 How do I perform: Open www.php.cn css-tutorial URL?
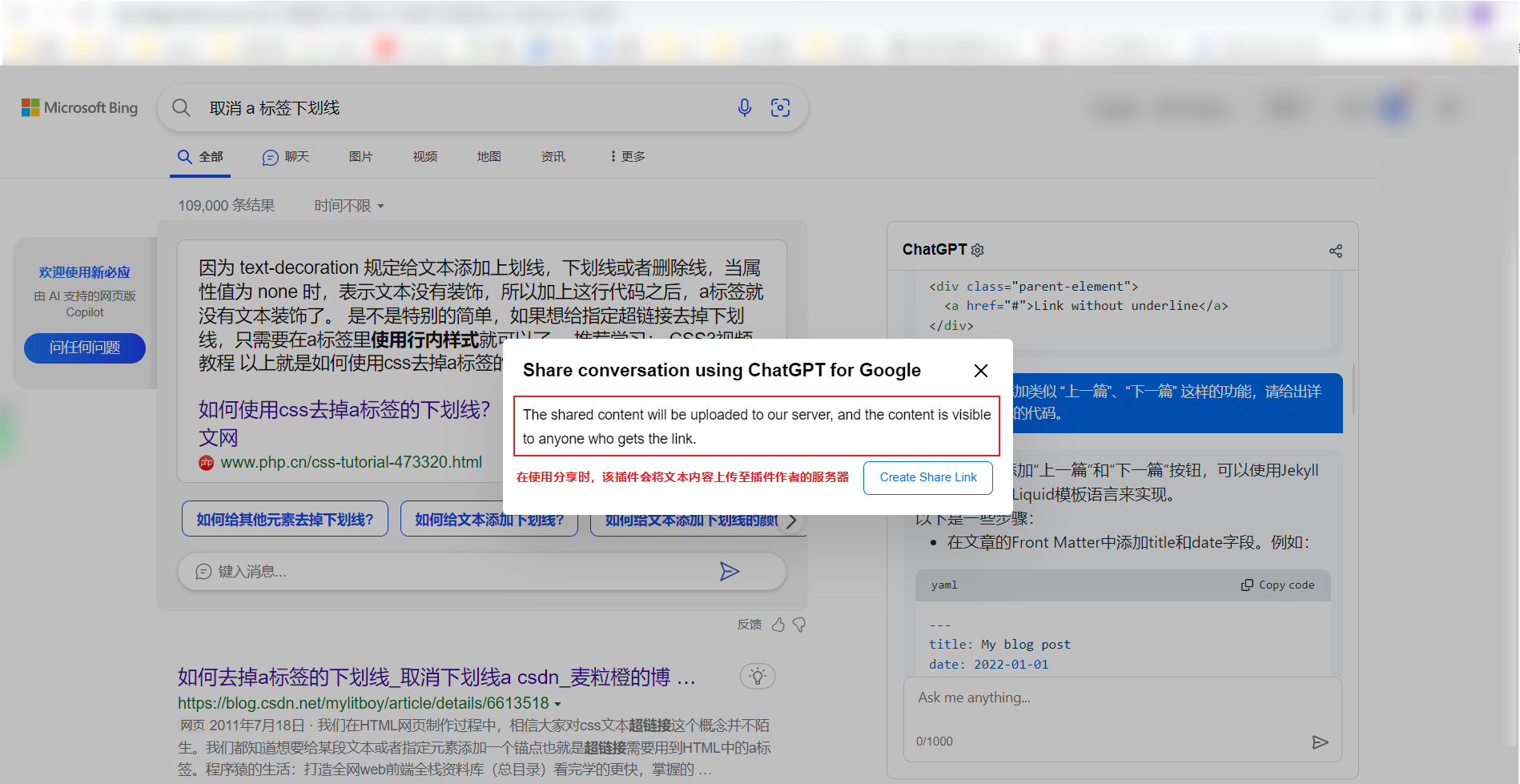(351, 462)
